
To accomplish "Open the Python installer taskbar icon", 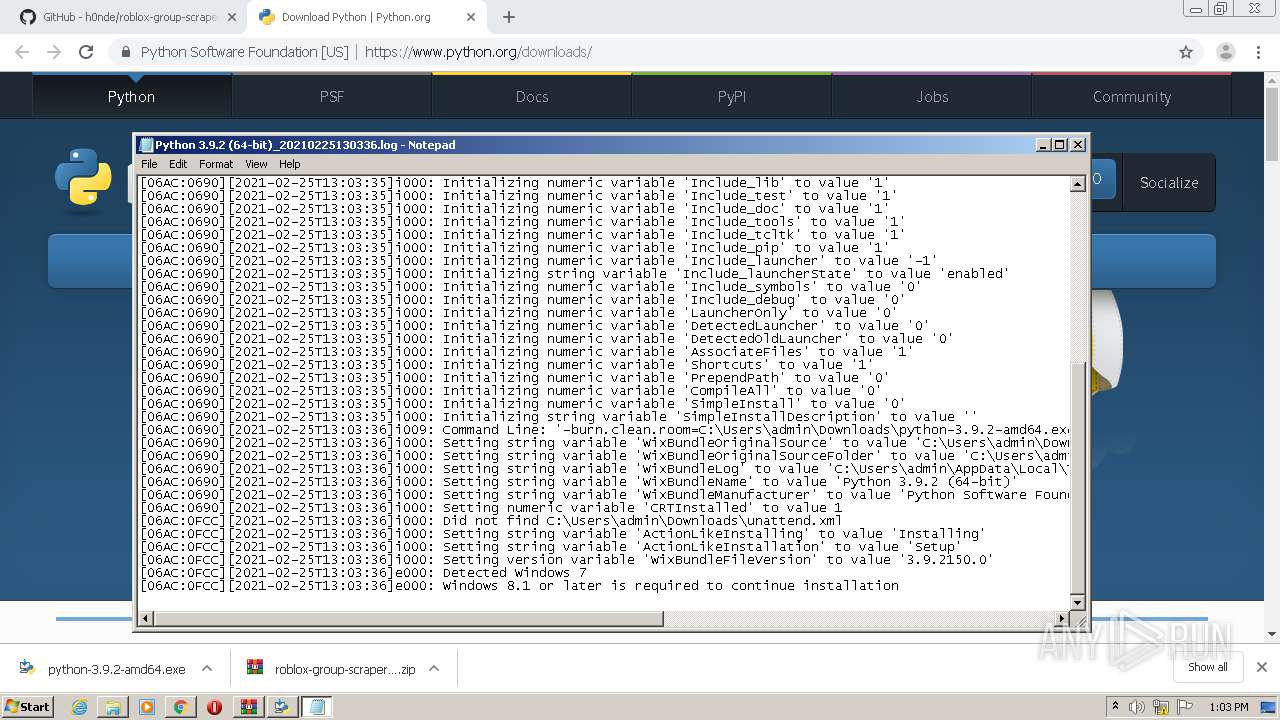I will pyautogui.click(x=282, y=707).
